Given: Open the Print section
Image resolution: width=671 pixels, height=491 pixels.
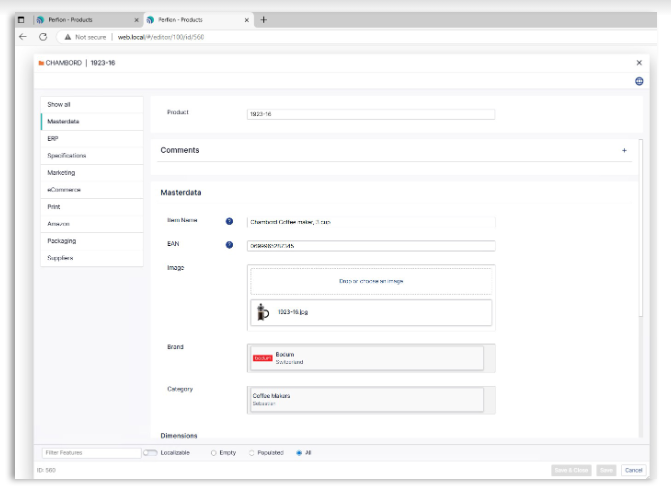Looking at the screenshot, I should pyautogui.click(x=92, y=207).
